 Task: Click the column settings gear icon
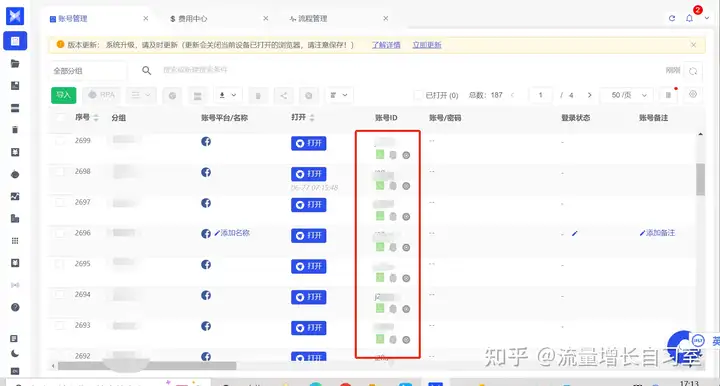pos(693,95)
